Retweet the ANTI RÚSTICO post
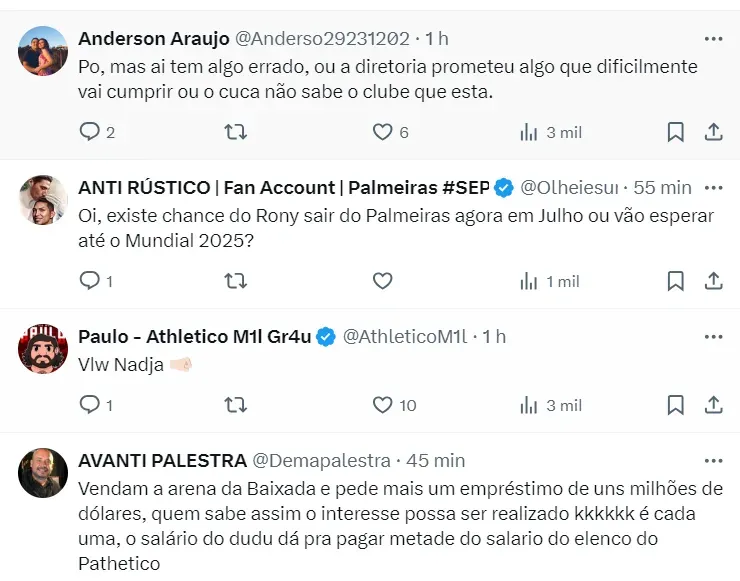This screenshot has width=740, height=581. point(235,281)
